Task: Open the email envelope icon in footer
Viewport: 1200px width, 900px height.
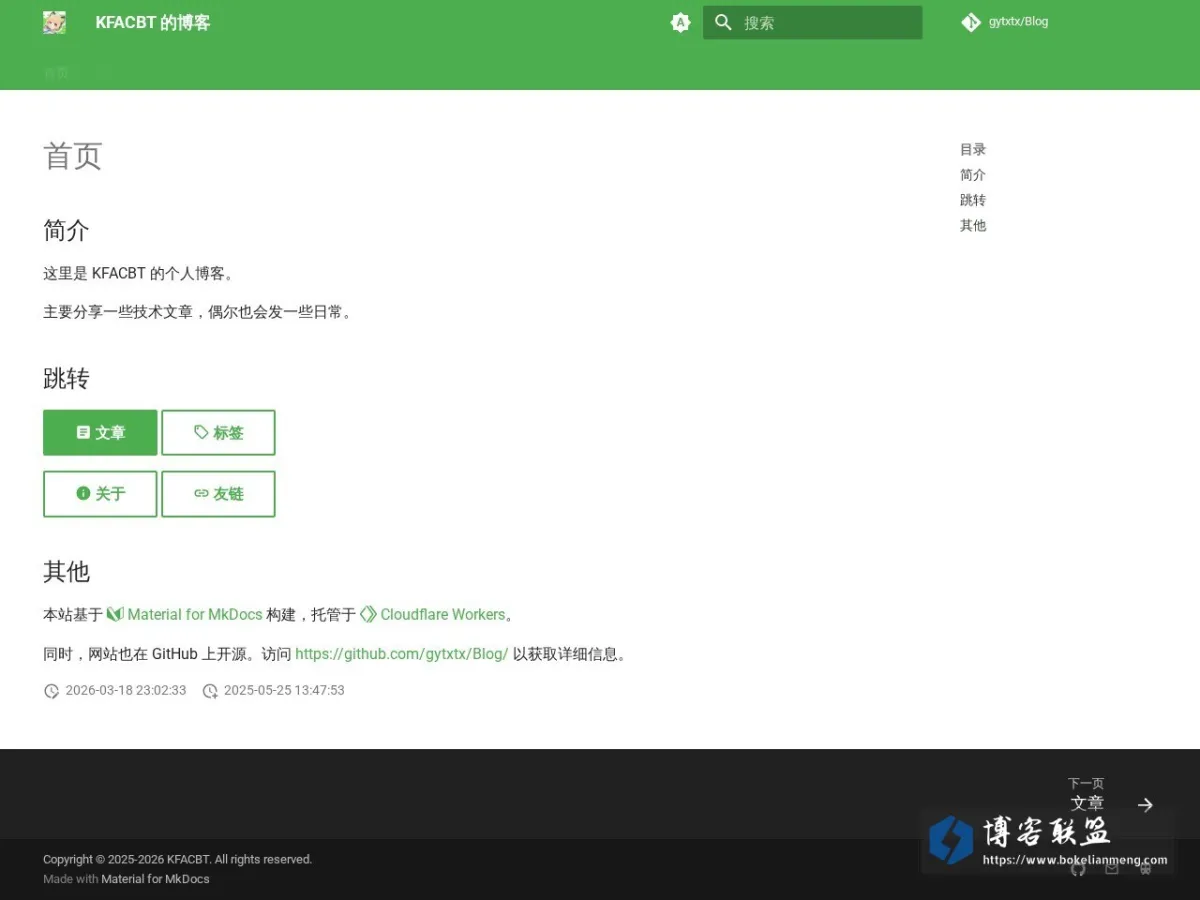Action: coord(1112,869)
